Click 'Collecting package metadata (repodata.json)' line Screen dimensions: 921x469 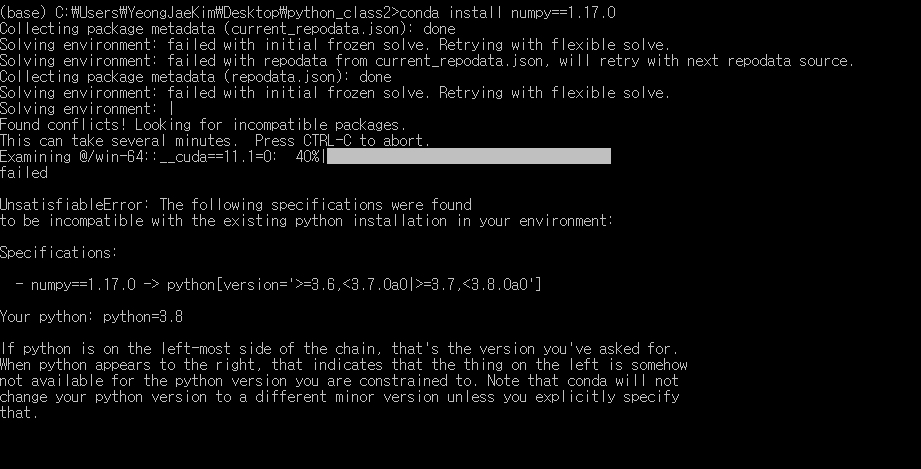coord(196,77)
